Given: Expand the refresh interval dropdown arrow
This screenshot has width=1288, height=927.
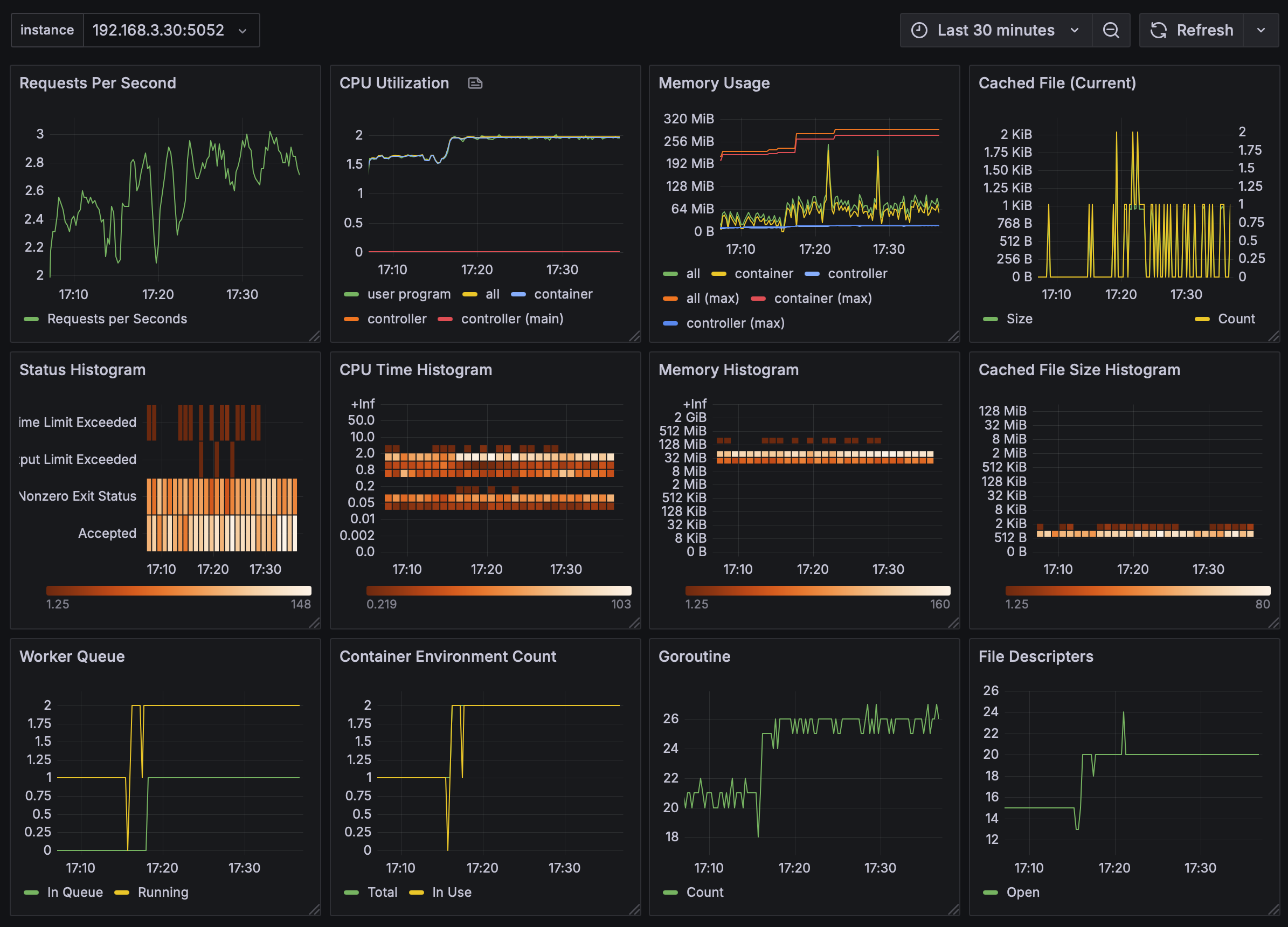Looking at the screenshot, I should pyautogui.click(x=1261, y=30).
